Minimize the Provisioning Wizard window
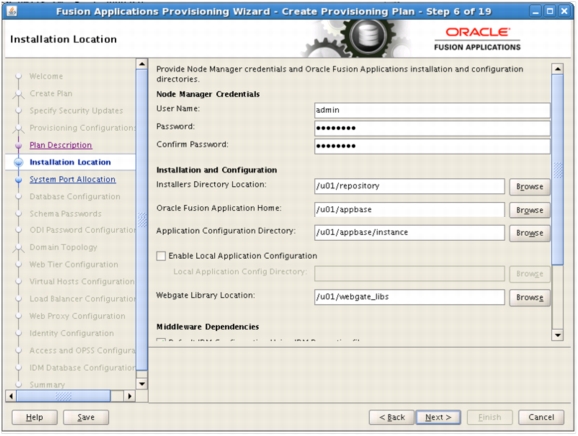Viewport: 578px width, 436px height. (536, 11)
